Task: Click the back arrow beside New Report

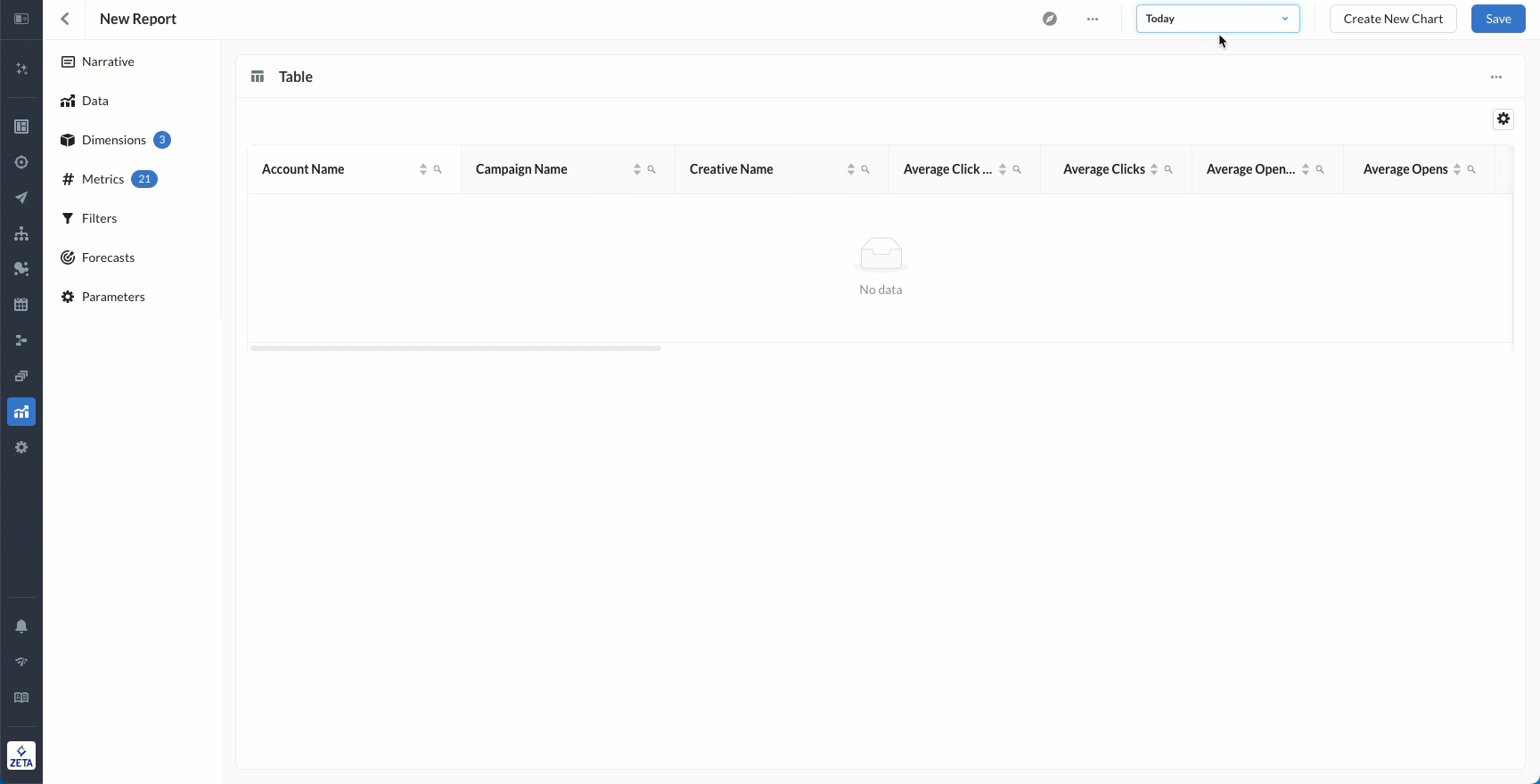Action: click(64, 19)
